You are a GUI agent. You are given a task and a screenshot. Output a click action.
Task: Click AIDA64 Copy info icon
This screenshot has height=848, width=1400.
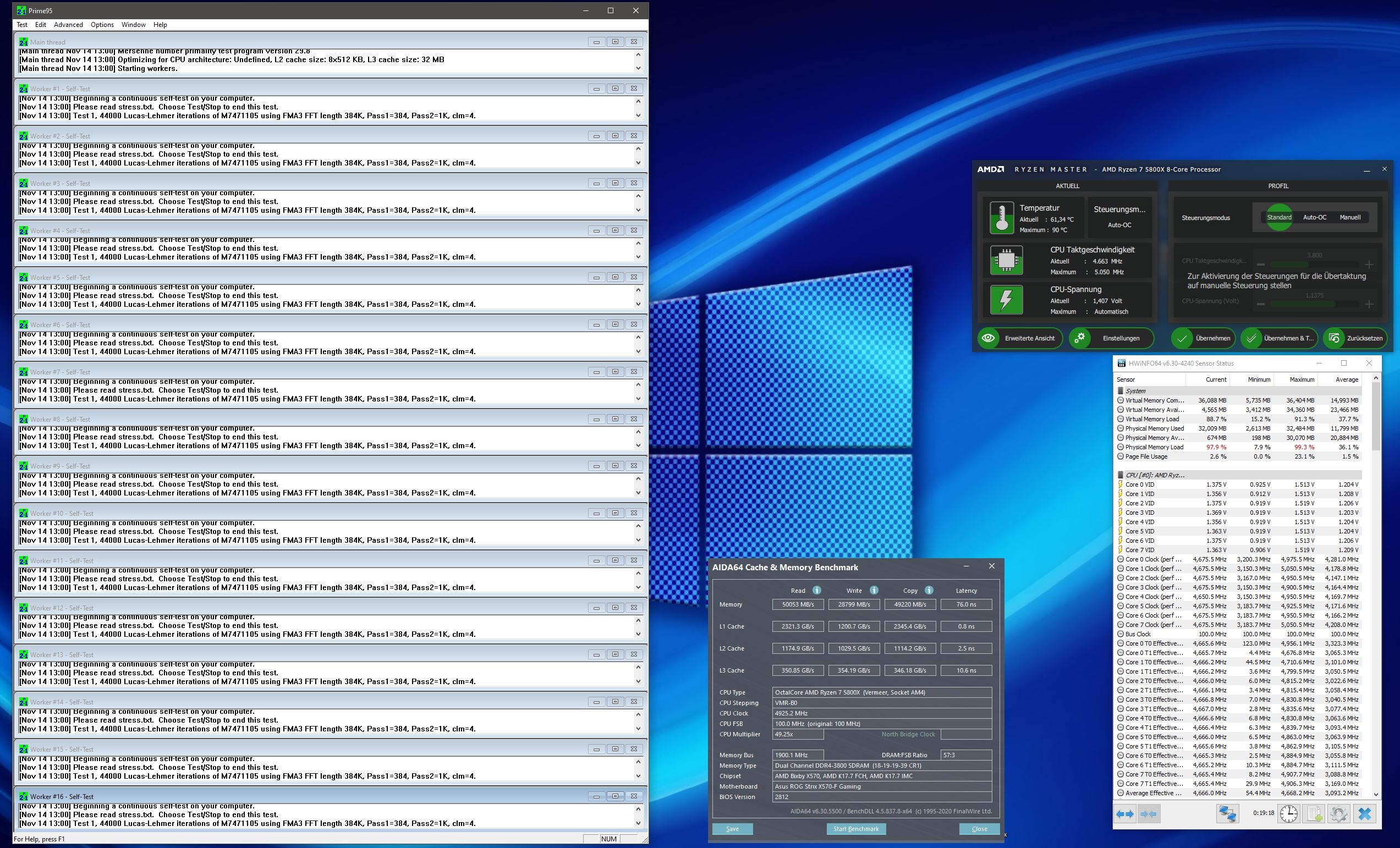929,590
